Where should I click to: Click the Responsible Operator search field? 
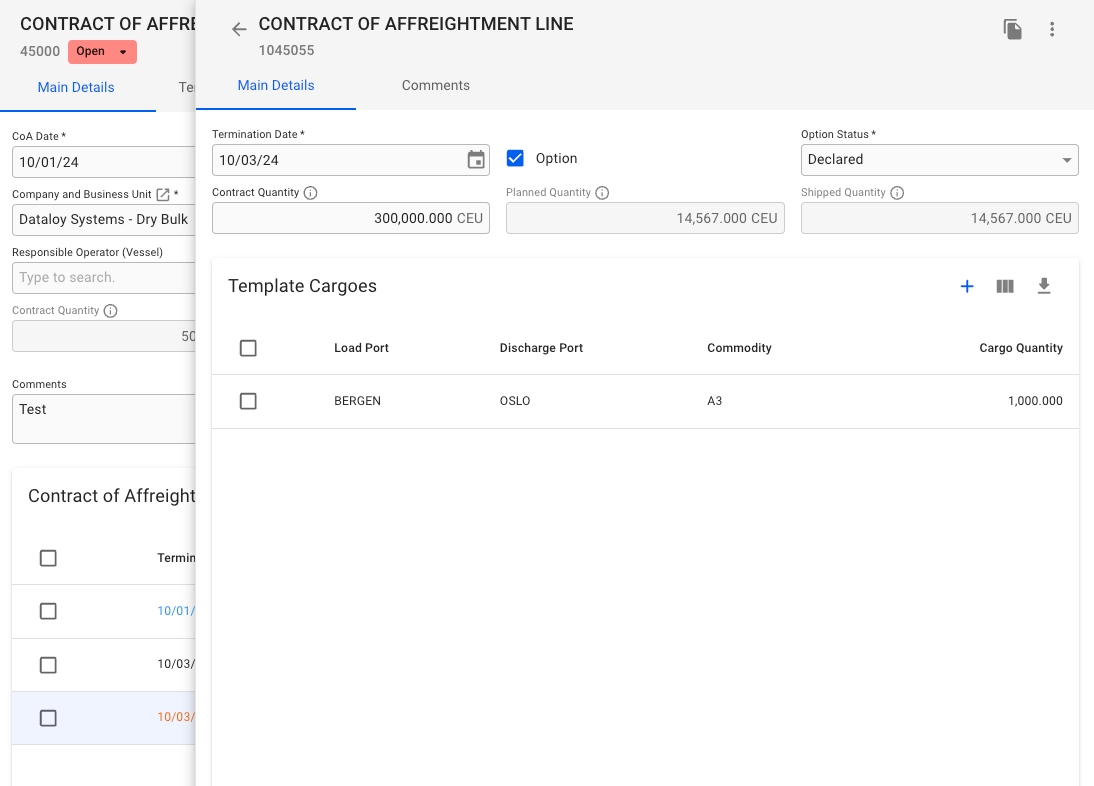click(104, 277)
